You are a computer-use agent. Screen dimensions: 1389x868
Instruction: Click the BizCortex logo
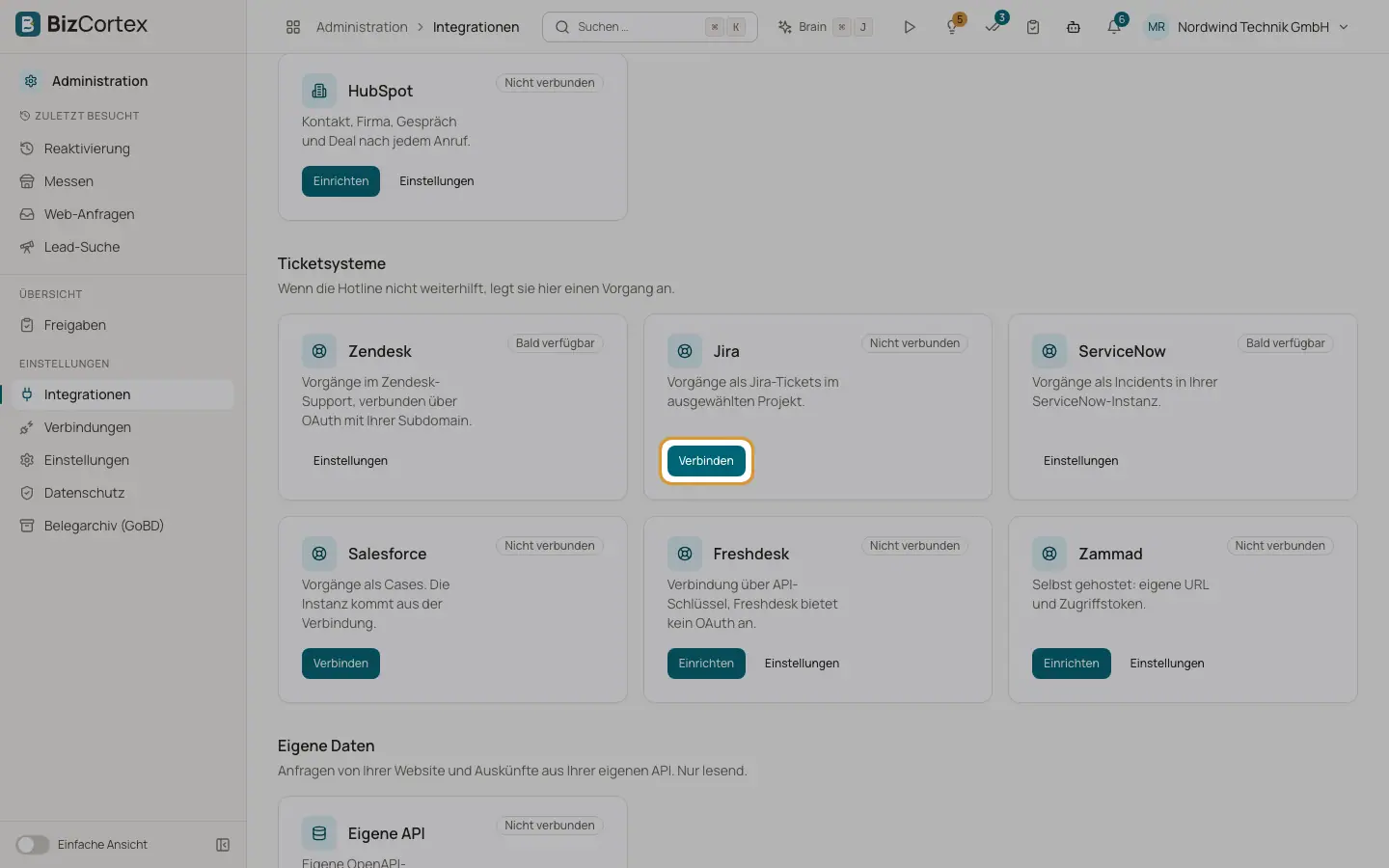pos(82,24)
